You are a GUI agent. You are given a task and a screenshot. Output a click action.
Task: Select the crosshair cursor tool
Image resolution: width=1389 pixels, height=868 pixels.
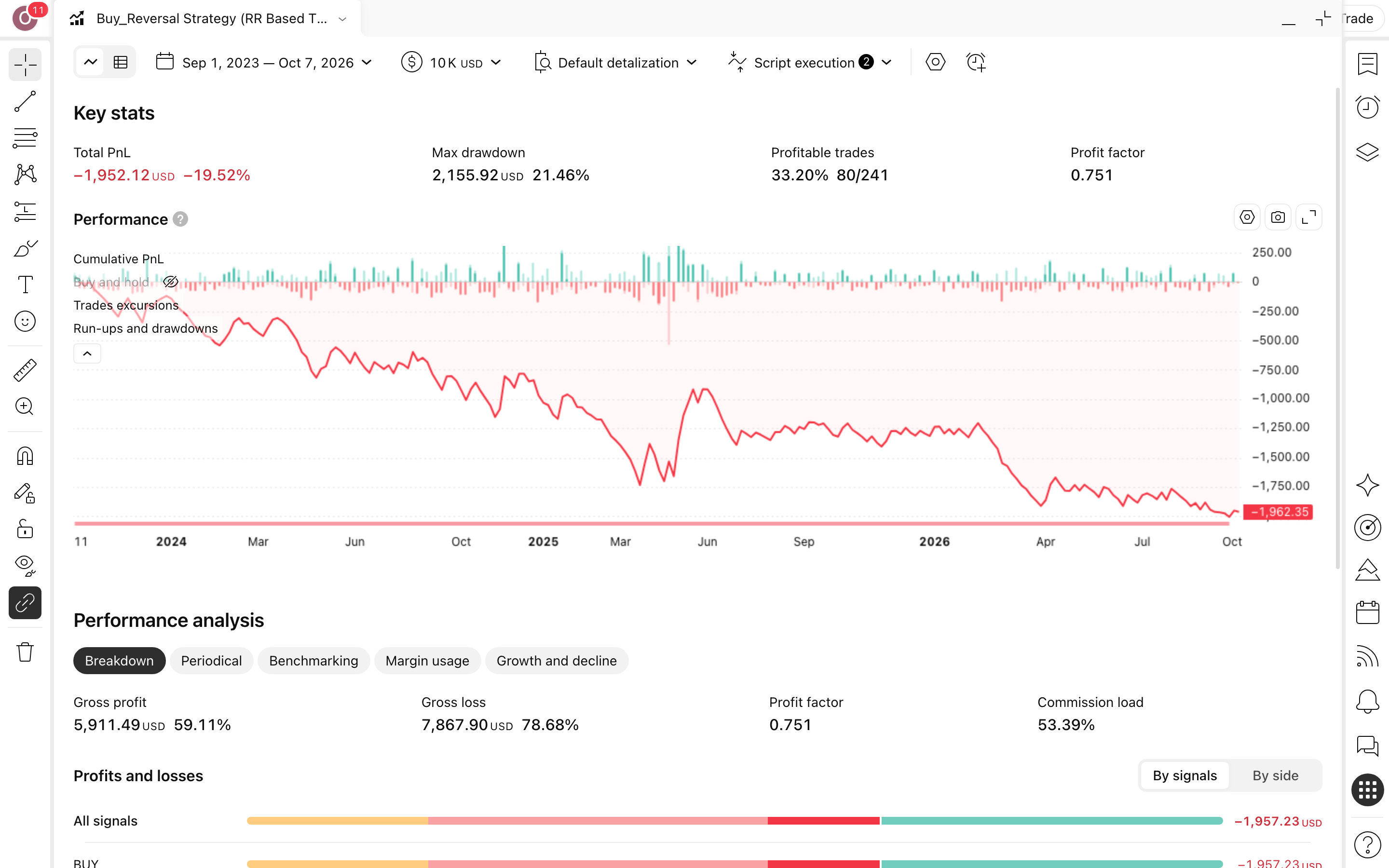[25, 65]
